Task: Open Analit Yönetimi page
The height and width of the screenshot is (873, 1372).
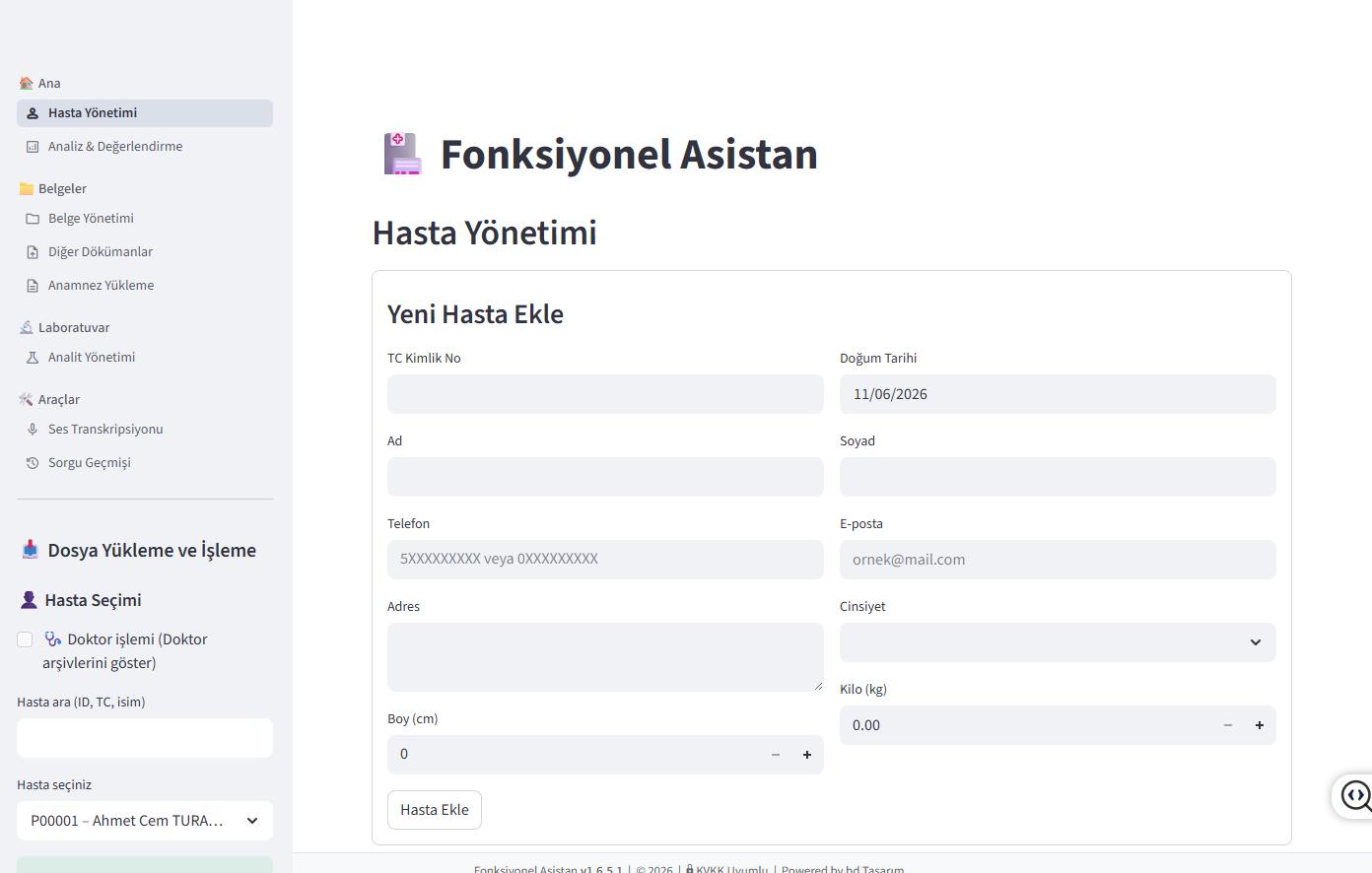Action: [145, 358]
